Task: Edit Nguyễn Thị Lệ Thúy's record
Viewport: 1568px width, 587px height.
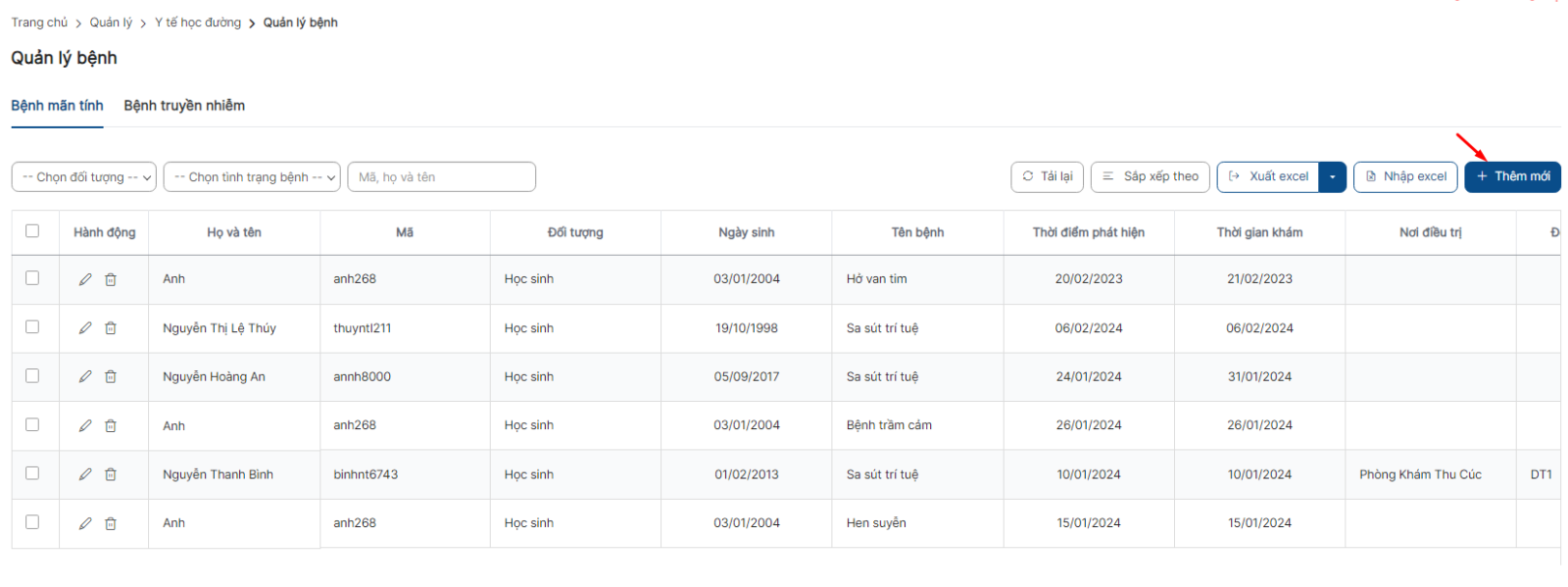Action: coord(85,328)
